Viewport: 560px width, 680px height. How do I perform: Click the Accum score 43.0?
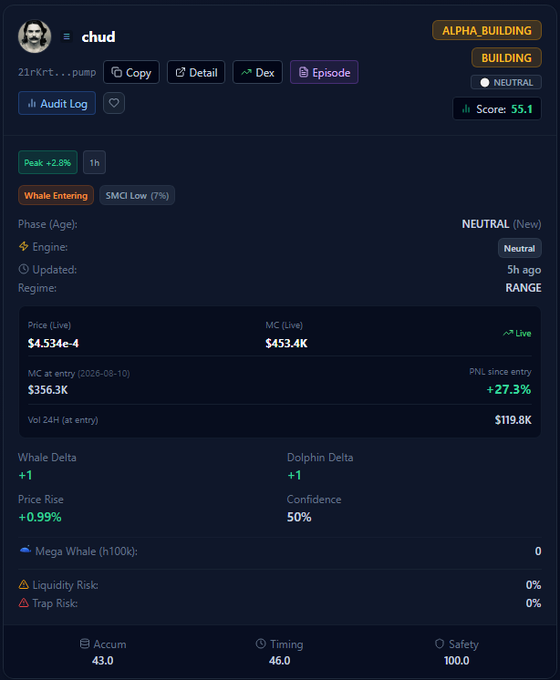pyautogui.click(x=103, y=660)
